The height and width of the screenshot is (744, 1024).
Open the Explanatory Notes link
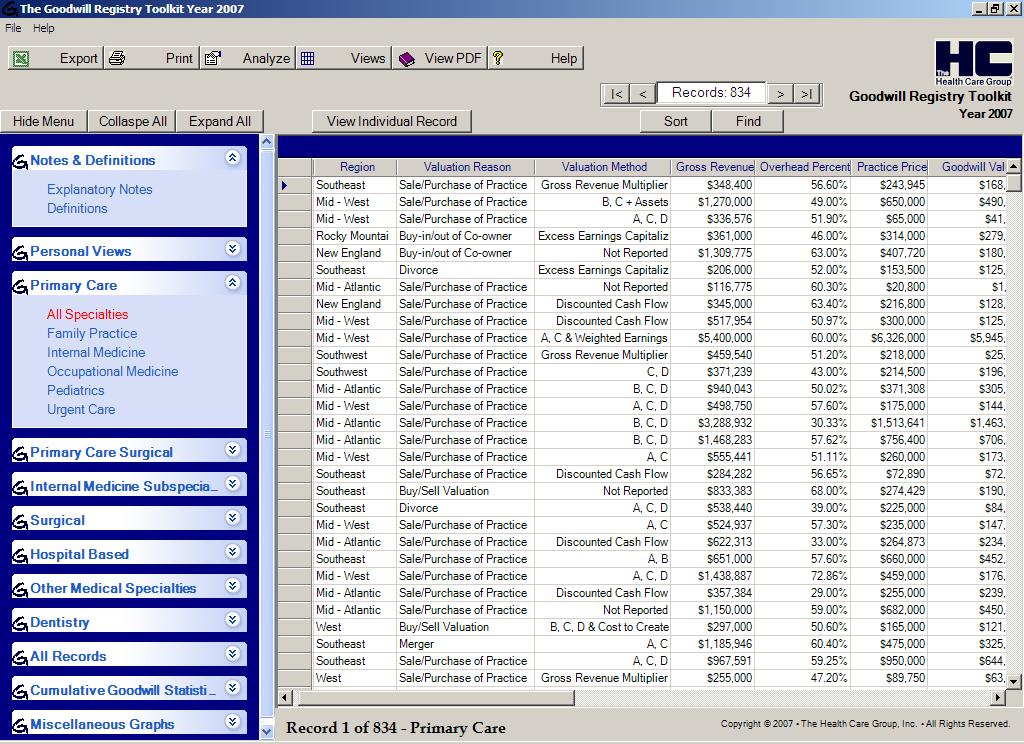tap(99, 189)
